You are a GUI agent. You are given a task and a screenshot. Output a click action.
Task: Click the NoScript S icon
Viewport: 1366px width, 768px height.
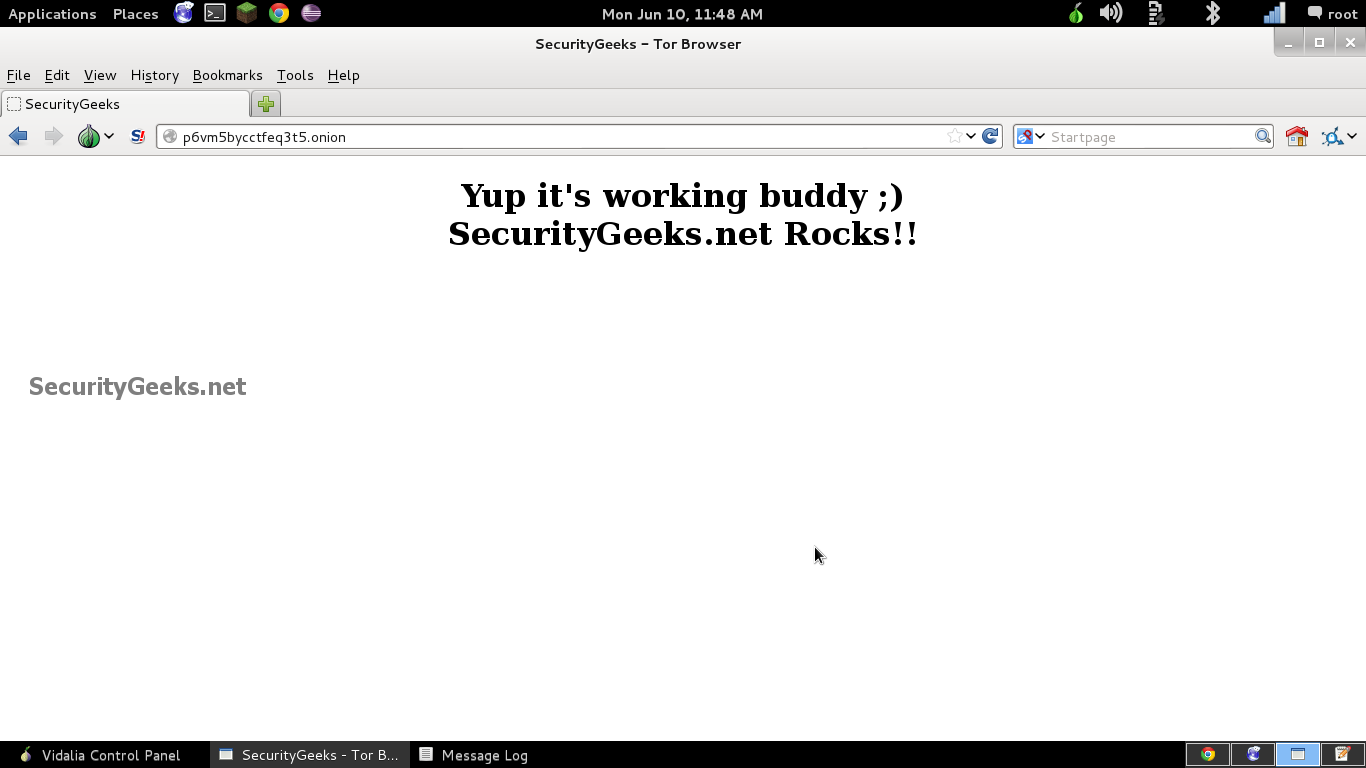pos(138,136)
